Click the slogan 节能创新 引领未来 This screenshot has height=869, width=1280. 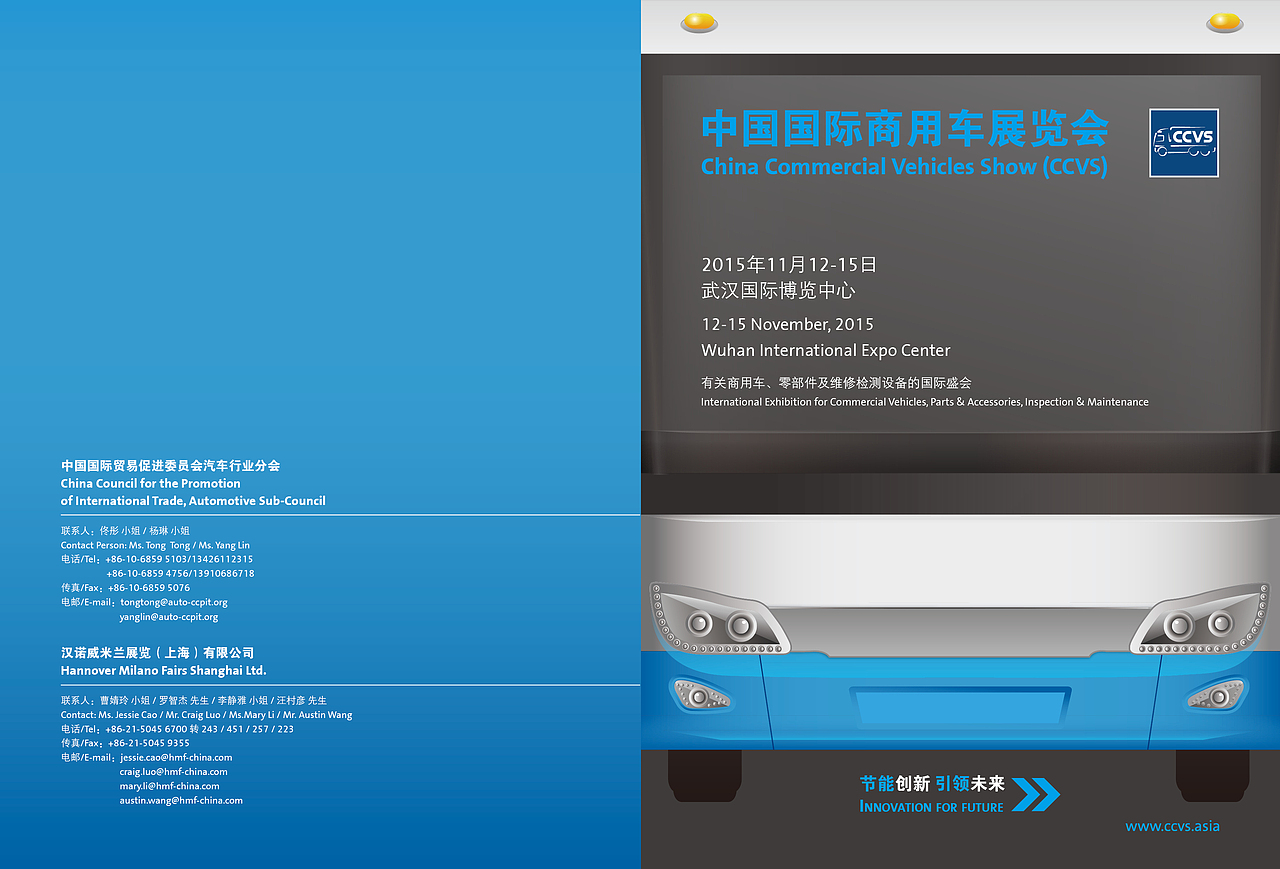(x=932, y=784)
